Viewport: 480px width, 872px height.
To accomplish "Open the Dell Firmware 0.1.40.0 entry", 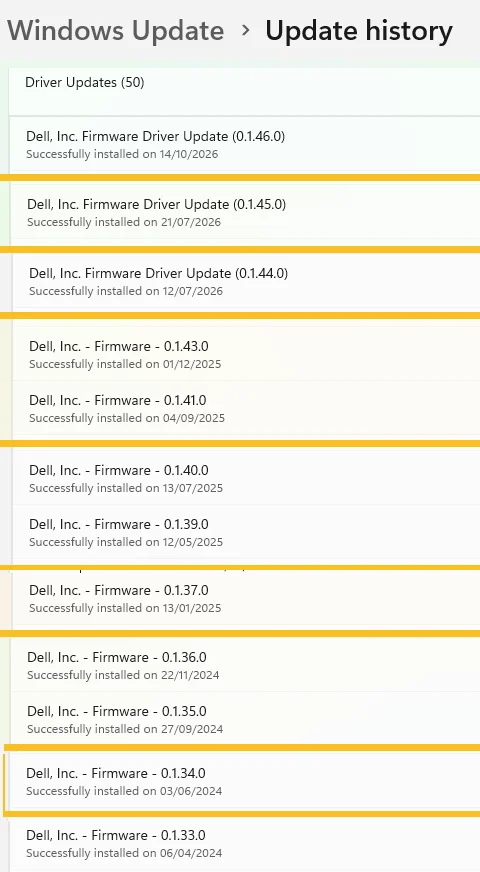I will (245, 478).
